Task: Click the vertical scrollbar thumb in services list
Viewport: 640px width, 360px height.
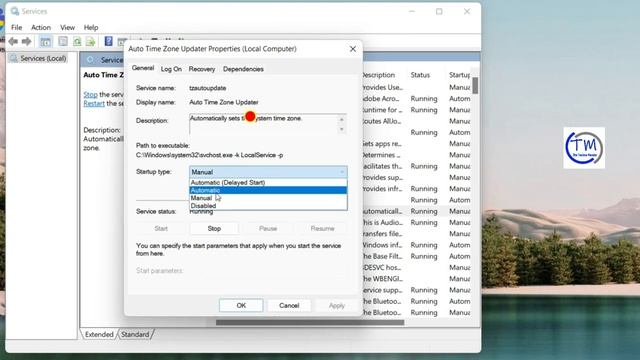Action: (475, 85)
